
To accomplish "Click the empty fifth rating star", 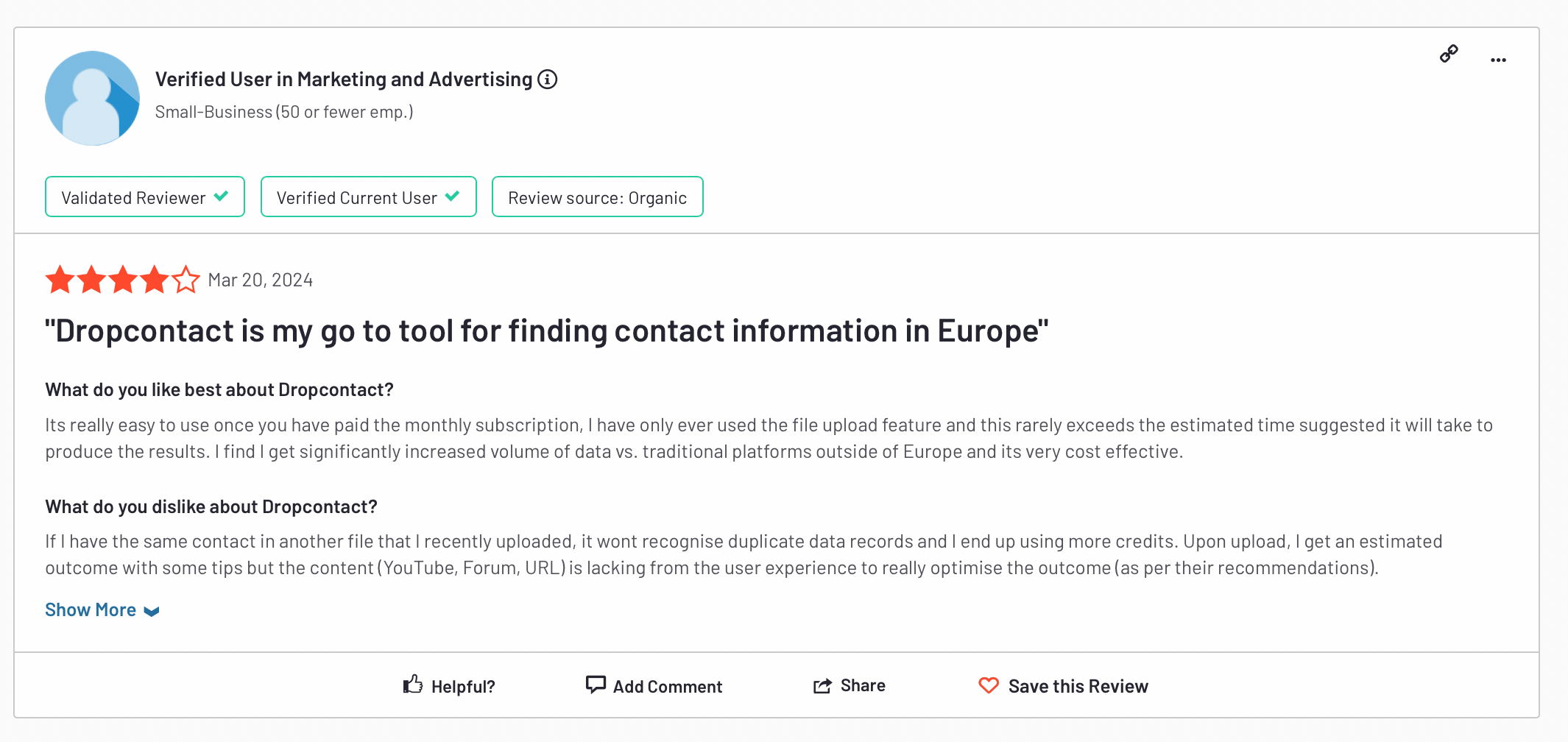I will tap(186, 280).
